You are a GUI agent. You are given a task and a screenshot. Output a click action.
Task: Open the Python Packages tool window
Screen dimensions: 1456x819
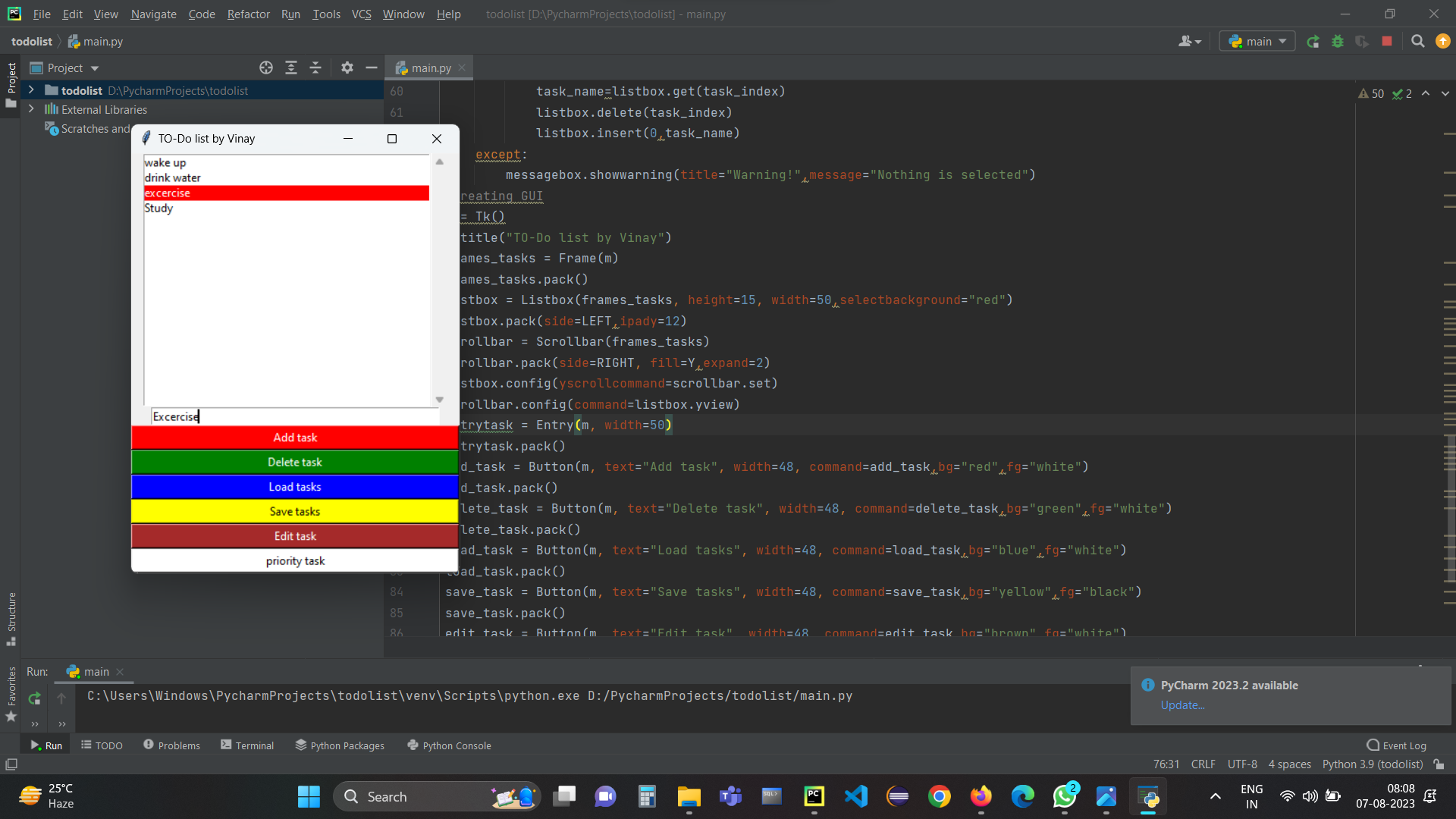point(339,745)
